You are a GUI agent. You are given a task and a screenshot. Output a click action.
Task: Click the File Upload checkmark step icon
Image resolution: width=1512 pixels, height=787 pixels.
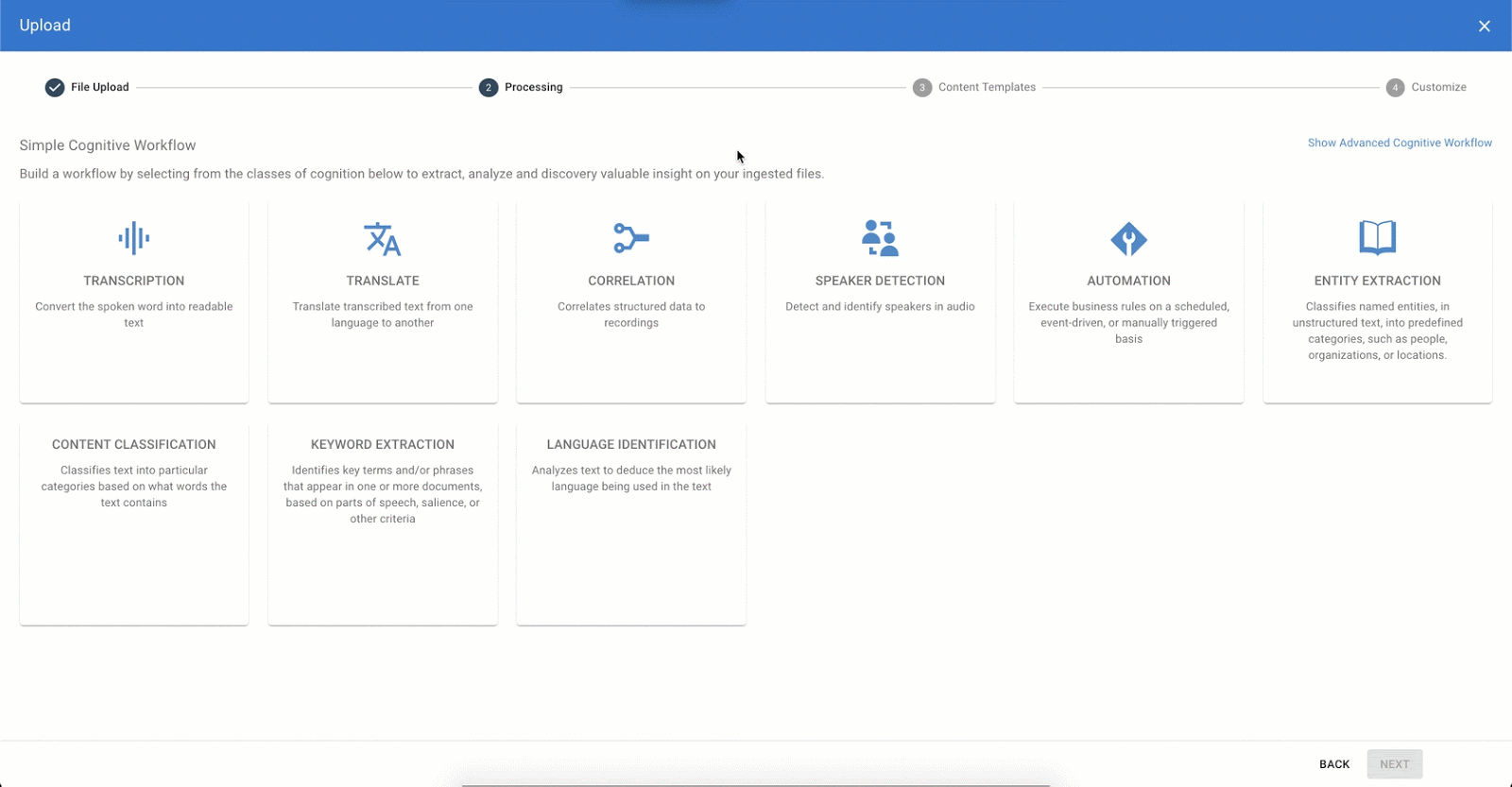pos(55,87)
